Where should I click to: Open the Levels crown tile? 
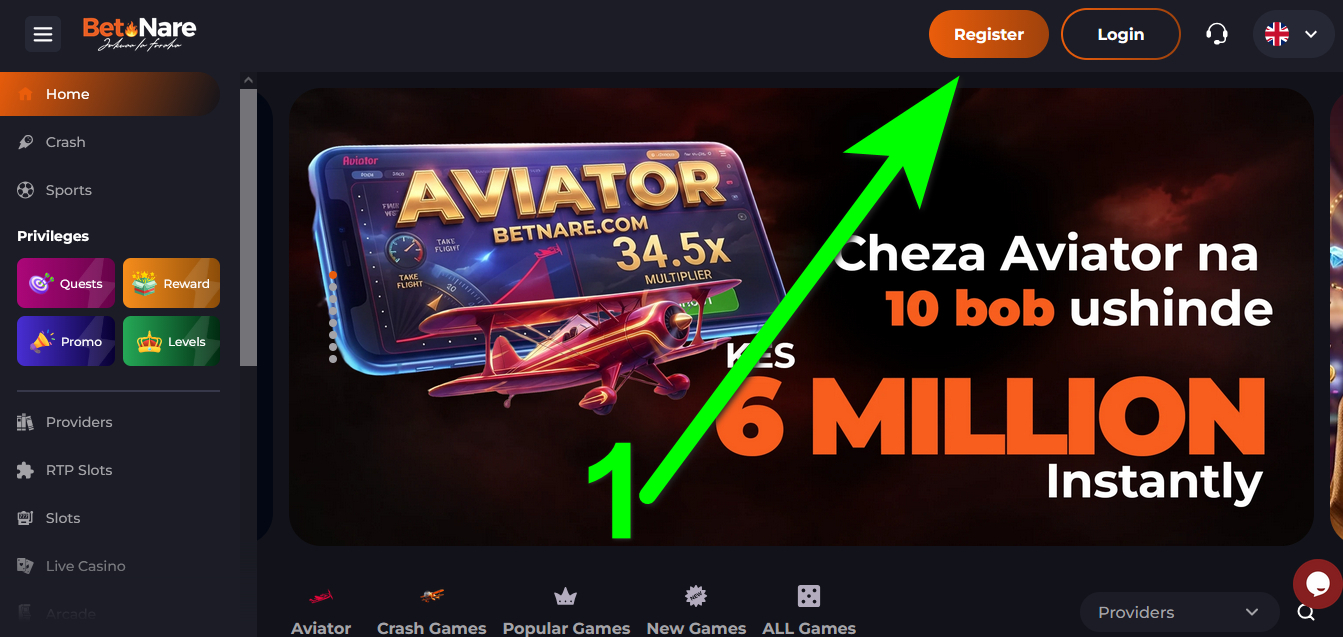171,341
